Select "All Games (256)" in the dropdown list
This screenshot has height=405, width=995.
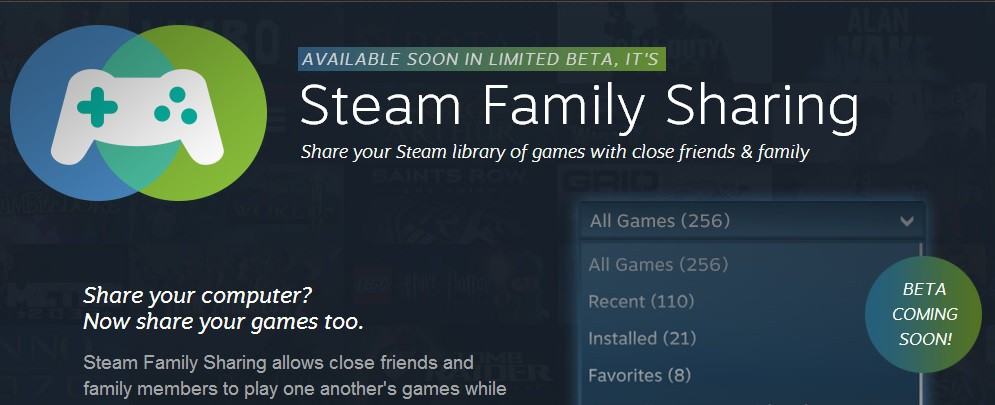point(658,265)
